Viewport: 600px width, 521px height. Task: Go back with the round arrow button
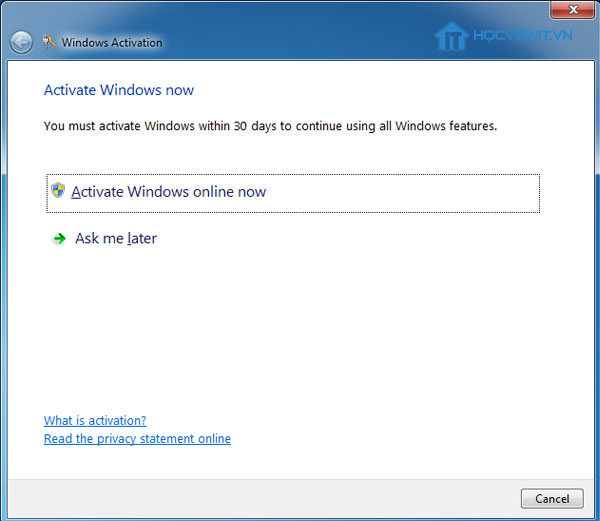click(x=21, y=42)
